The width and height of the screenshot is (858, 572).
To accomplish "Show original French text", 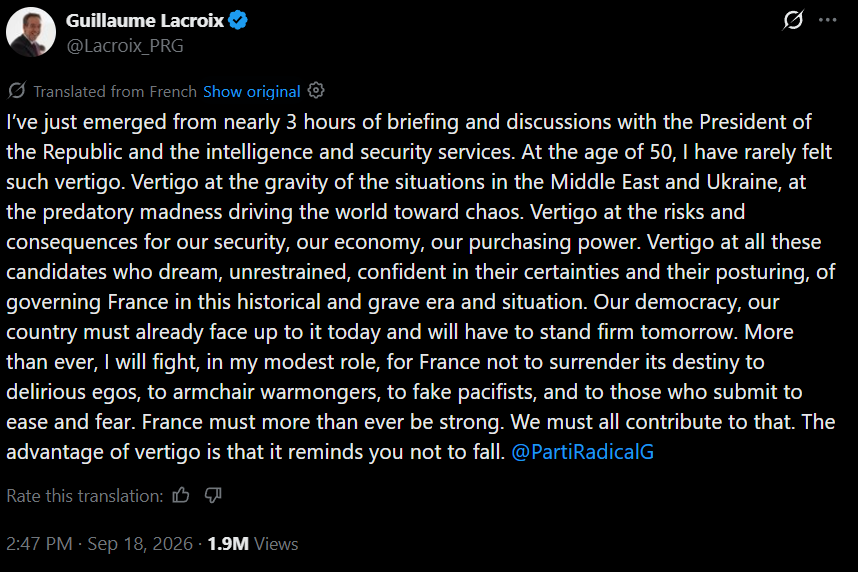I will [x=252, y=91].
